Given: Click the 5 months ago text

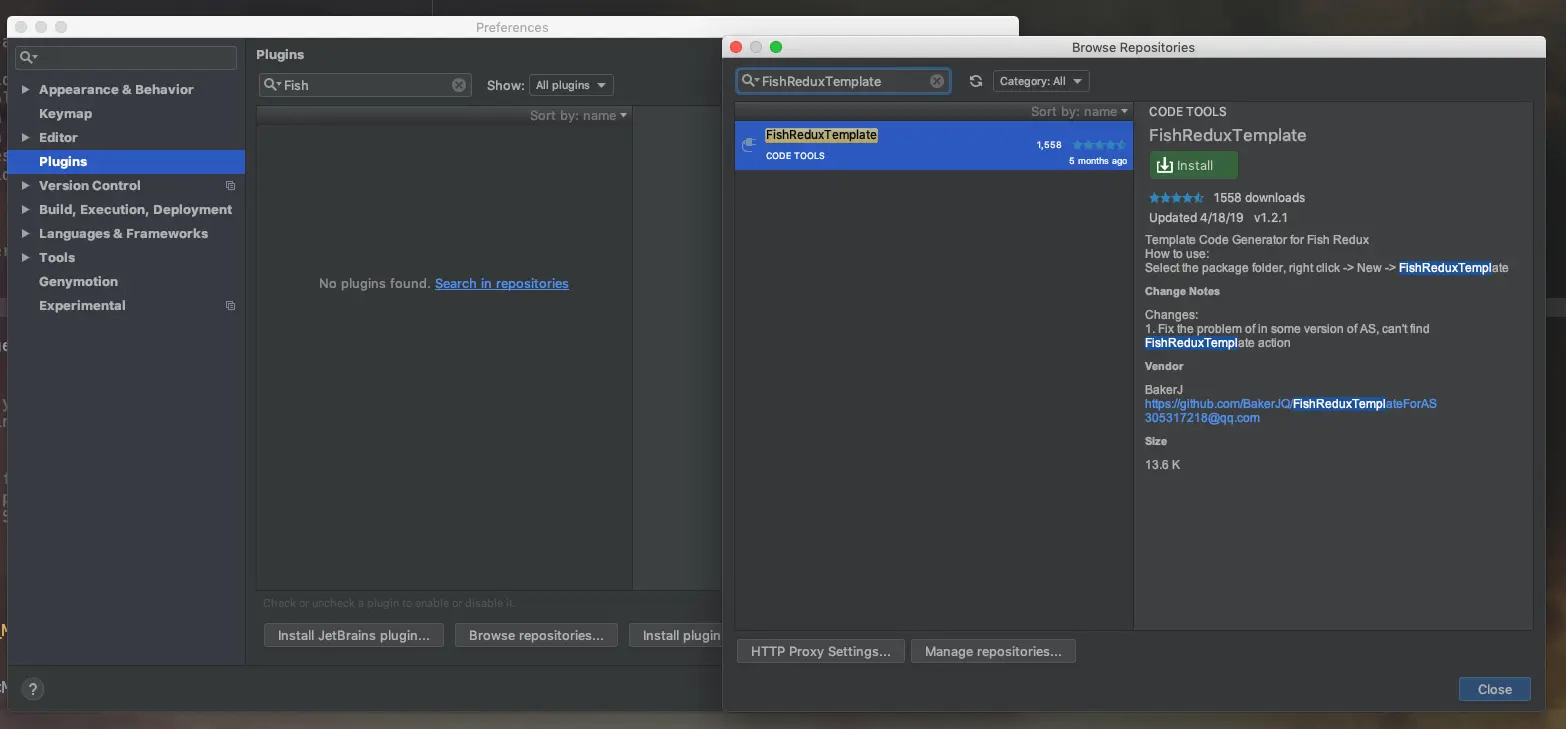Looking at the screenshot, I should pyautogui.click(x=1098, y=161).
